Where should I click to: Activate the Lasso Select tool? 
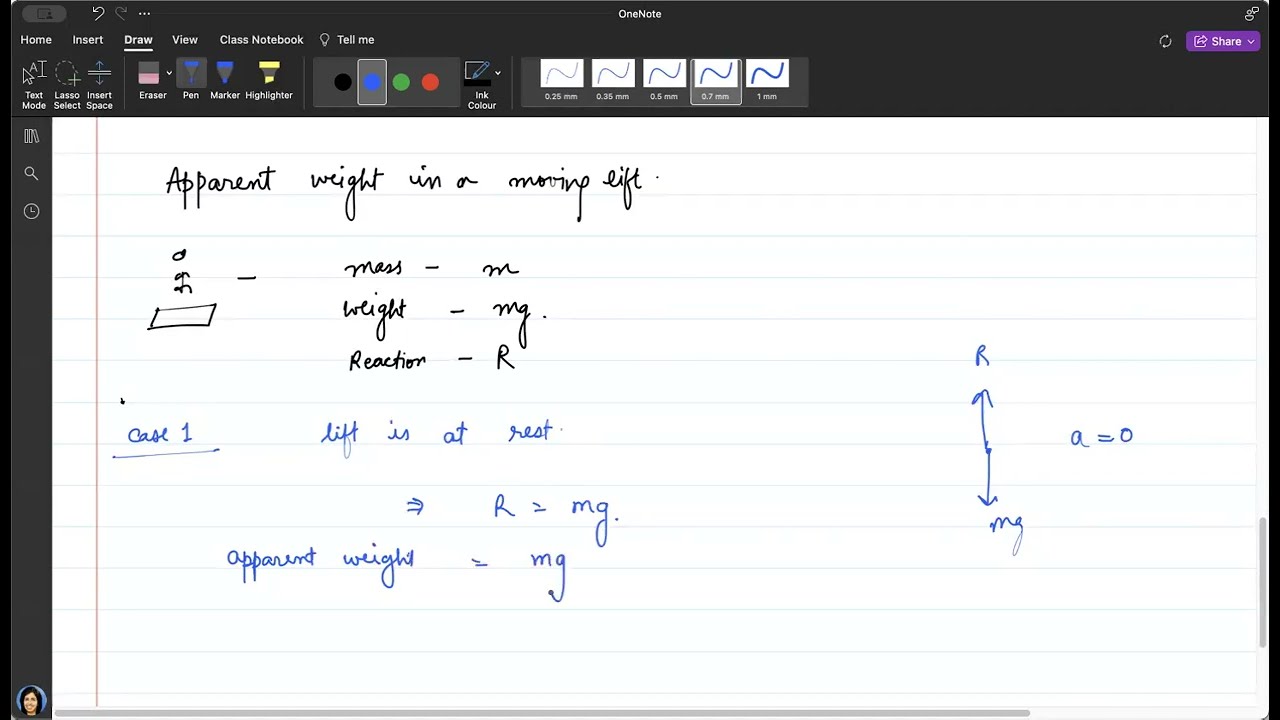click(x=67, y=85)
